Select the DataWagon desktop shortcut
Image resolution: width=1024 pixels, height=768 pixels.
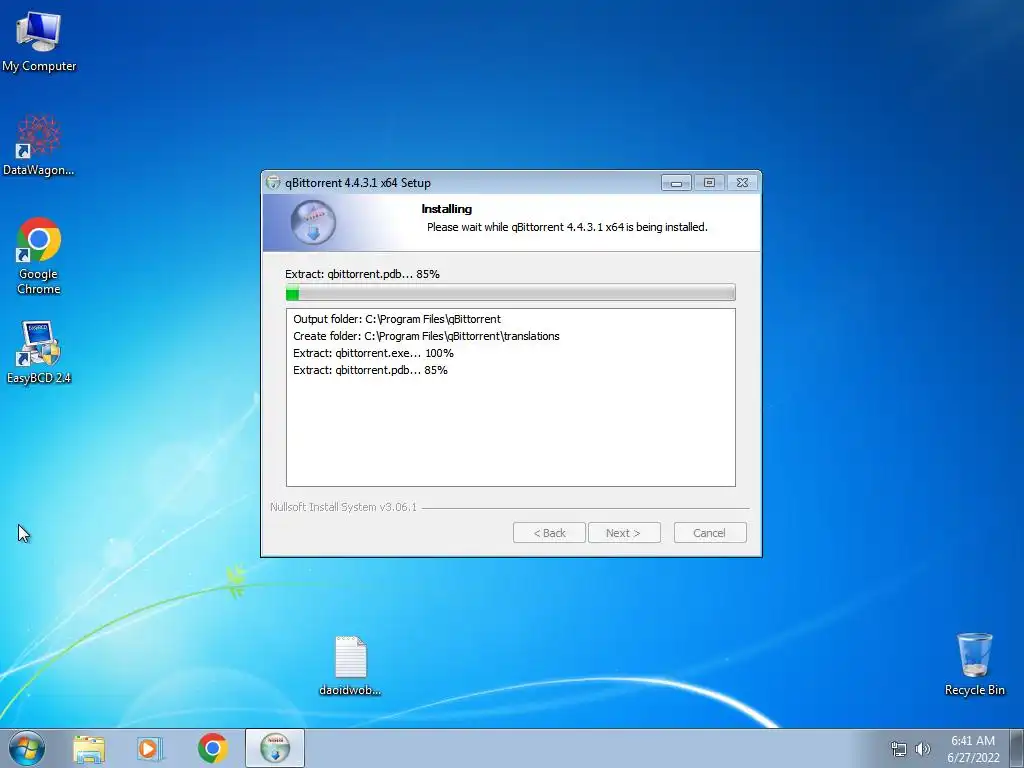pyautogui.click(x=39, y=145)
